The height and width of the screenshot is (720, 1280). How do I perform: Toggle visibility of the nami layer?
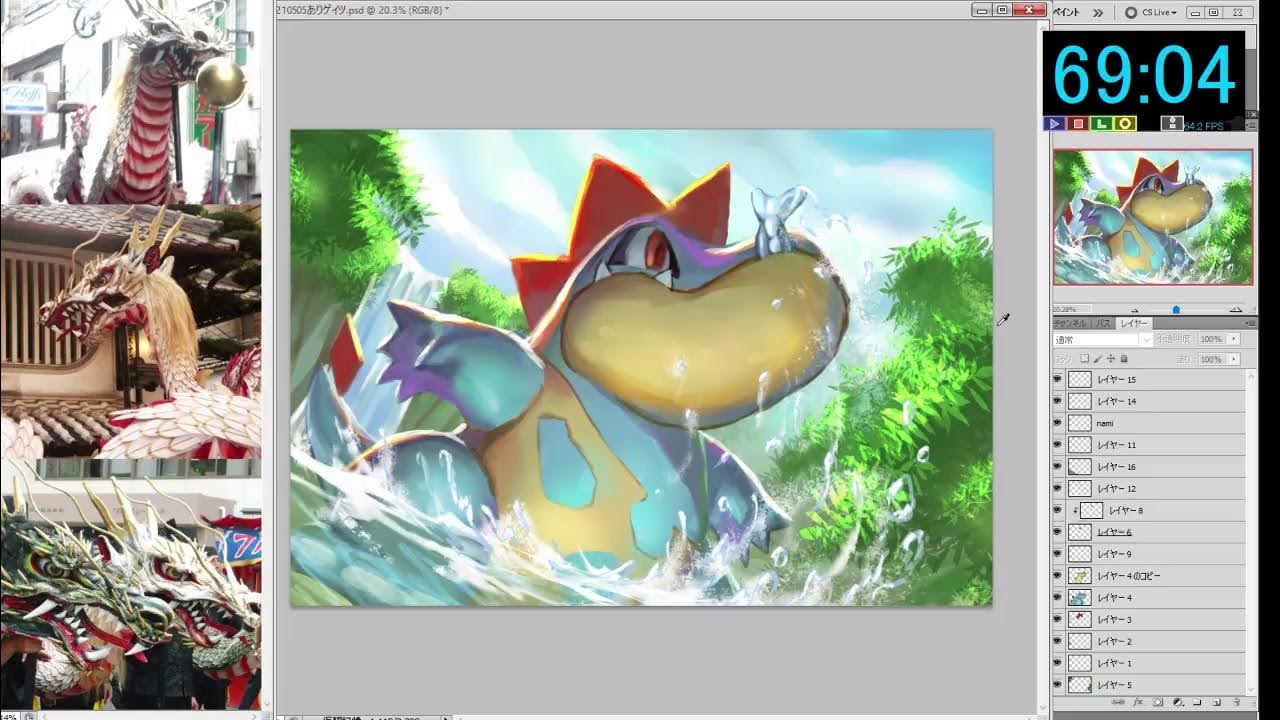(1058, 423)
